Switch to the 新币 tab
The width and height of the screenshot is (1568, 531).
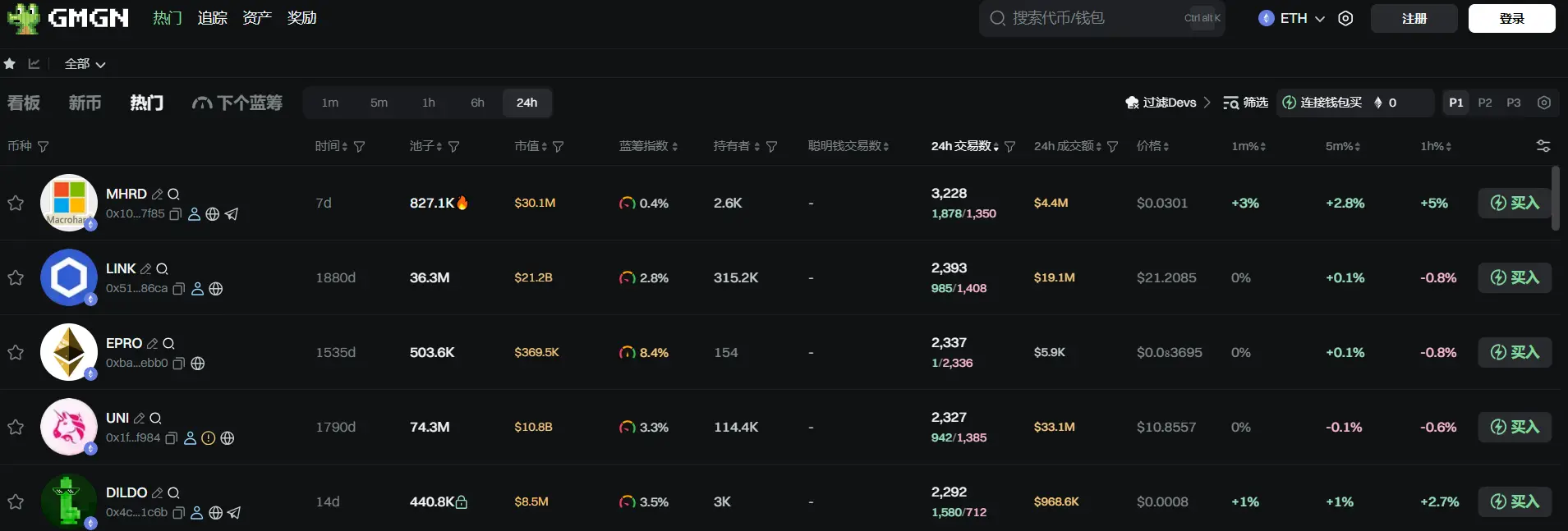(x=85, y=103)
